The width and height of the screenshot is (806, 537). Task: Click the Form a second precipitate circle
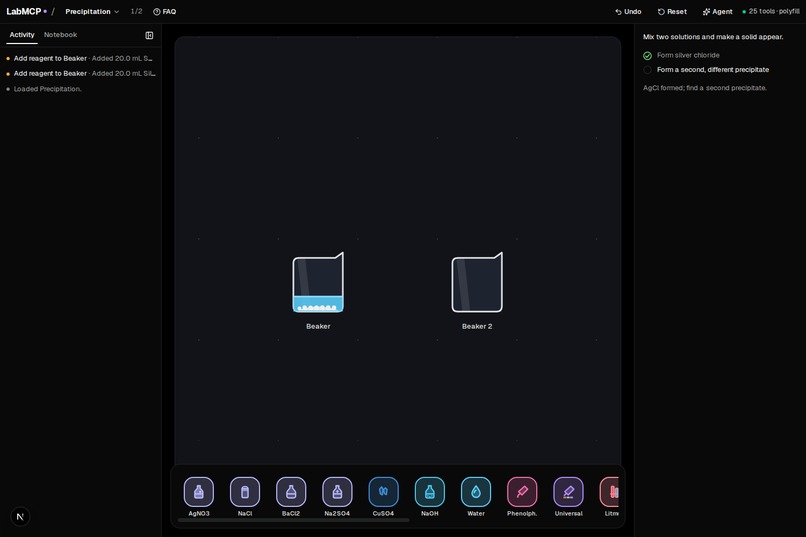coord(647,70)
